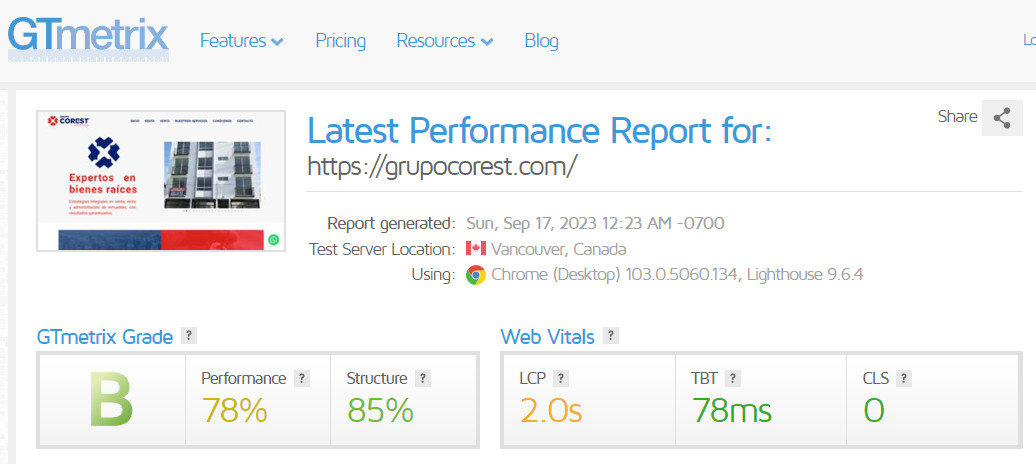Click the B grade letter

point(111,400)
